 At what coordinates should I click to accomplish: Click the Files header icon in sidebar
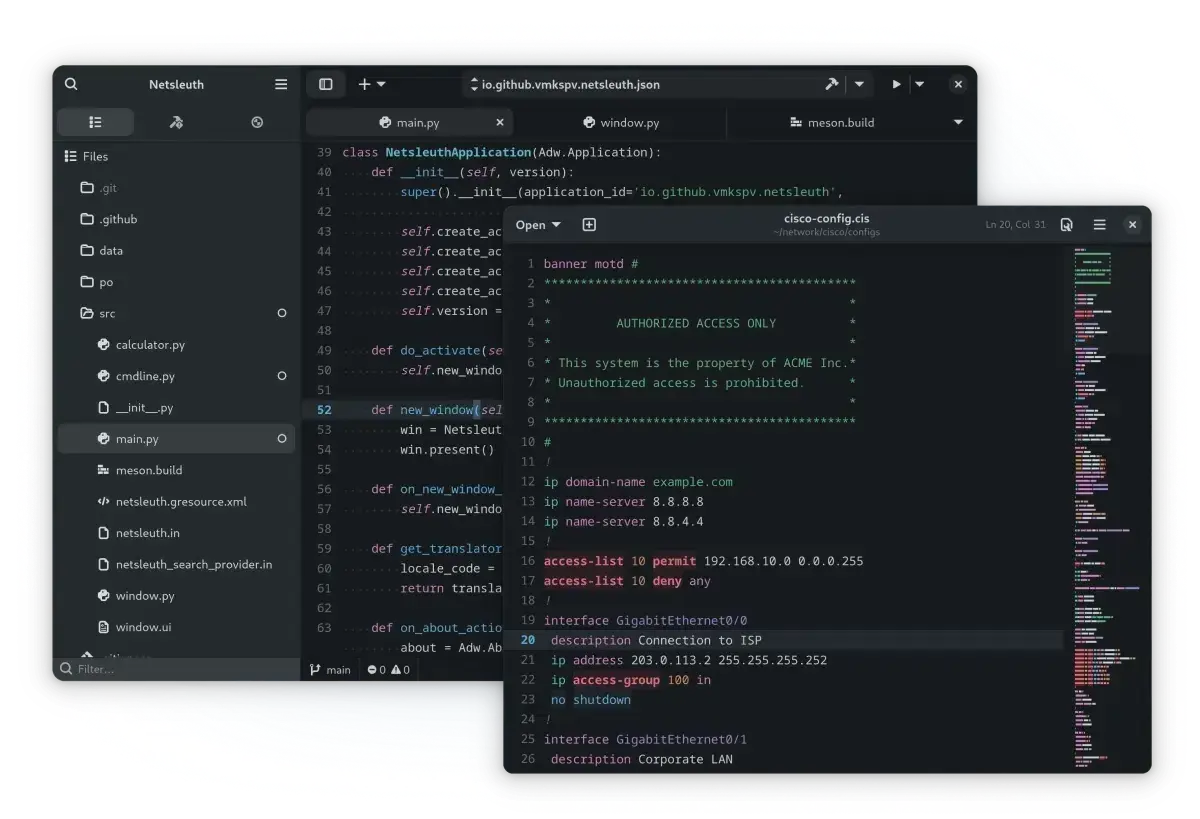tap(70, 156)
